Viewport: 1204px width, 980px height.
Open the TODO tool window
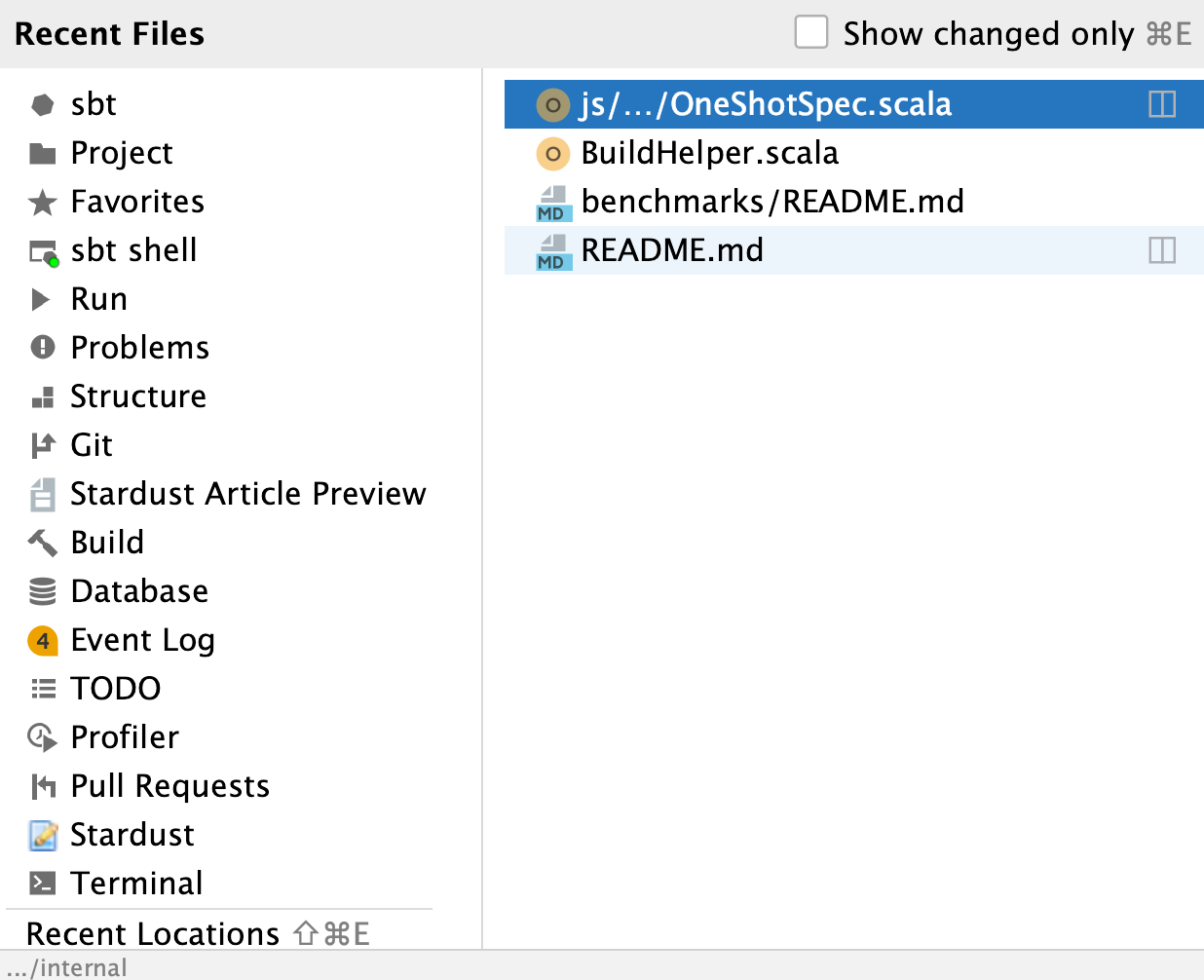[116, 689]
